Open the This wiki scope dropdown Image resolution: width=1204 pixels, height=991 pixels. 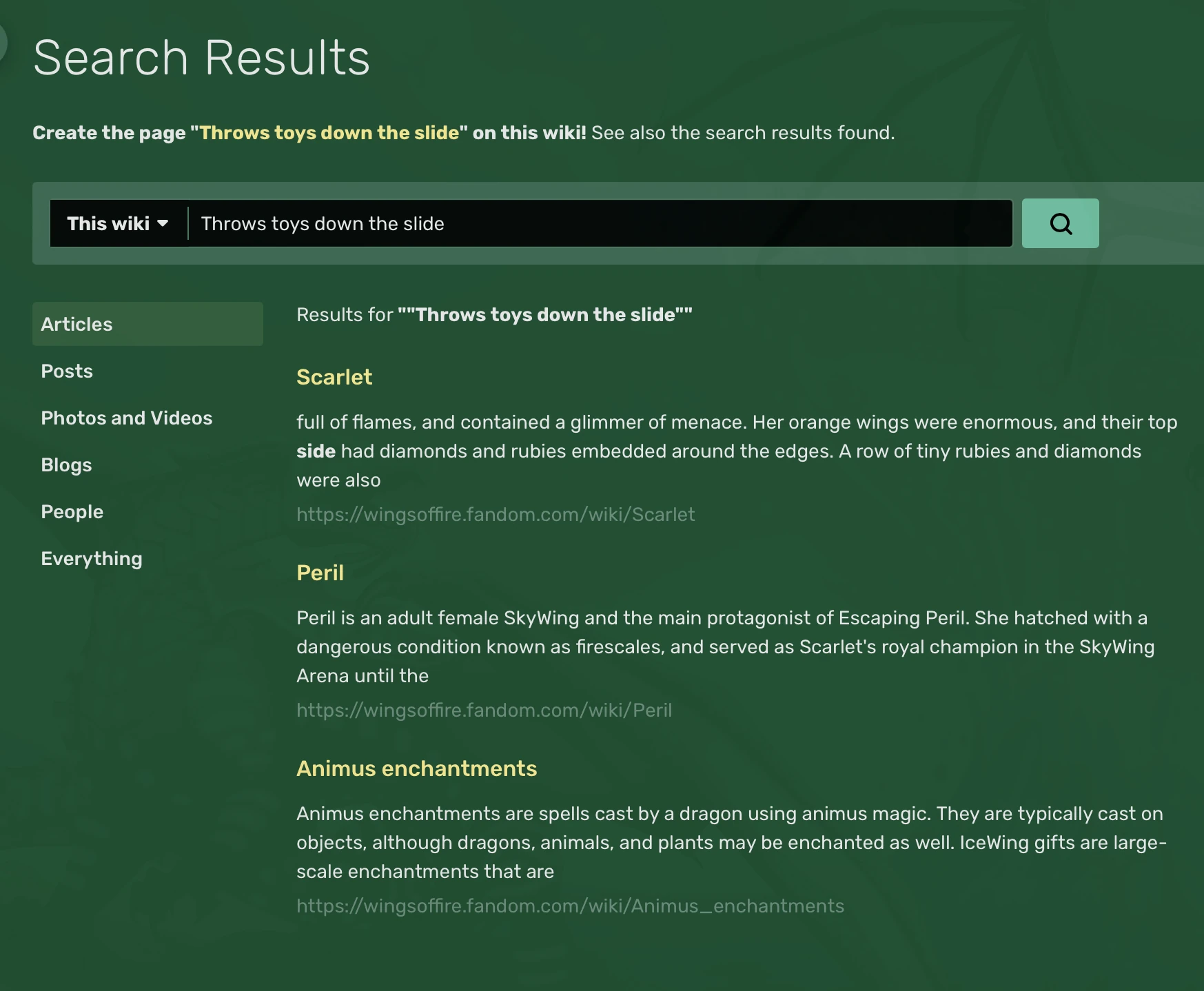tap(118, 223)
